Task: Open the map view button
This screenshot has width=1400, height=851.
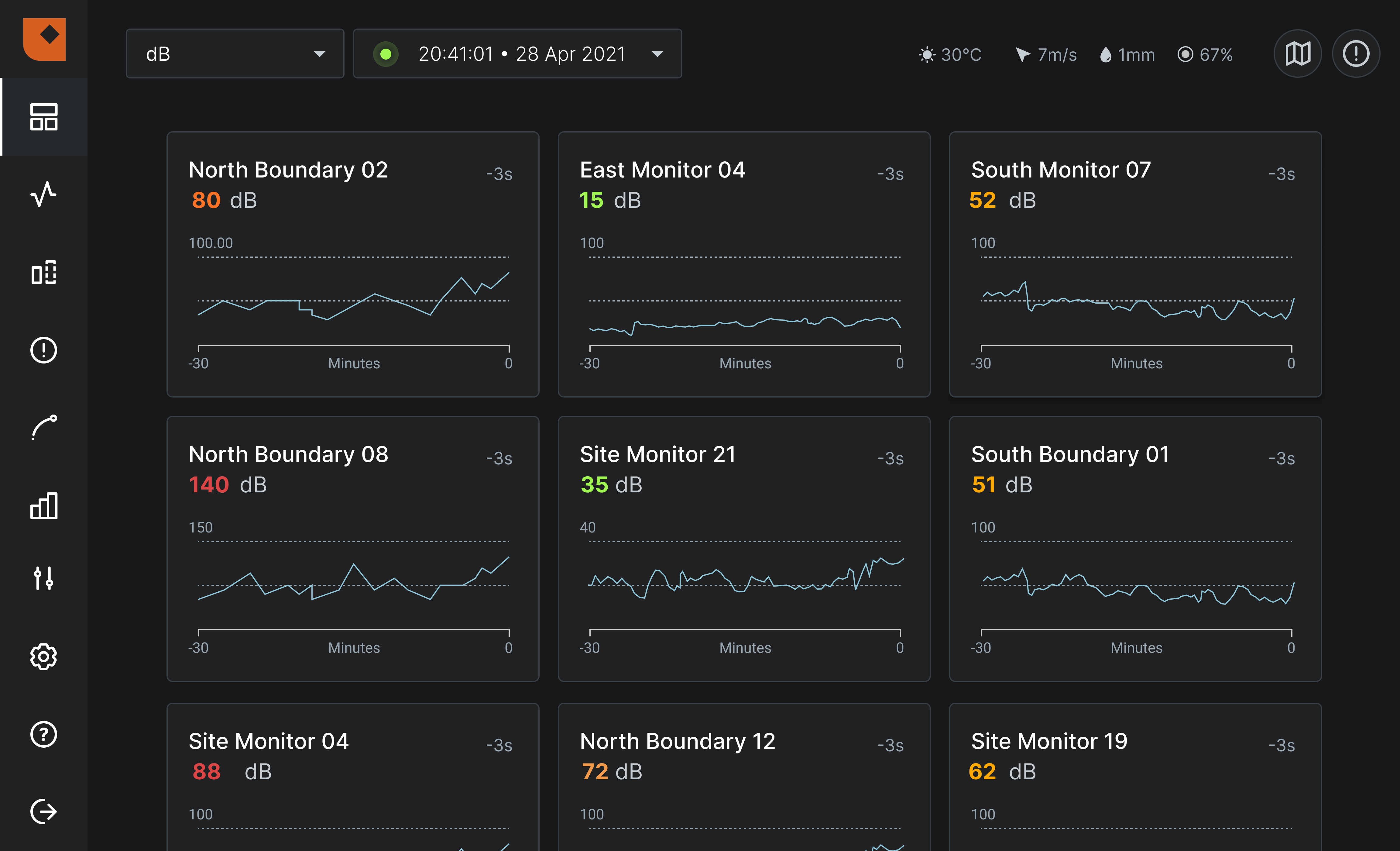Action: point(1297,54)
